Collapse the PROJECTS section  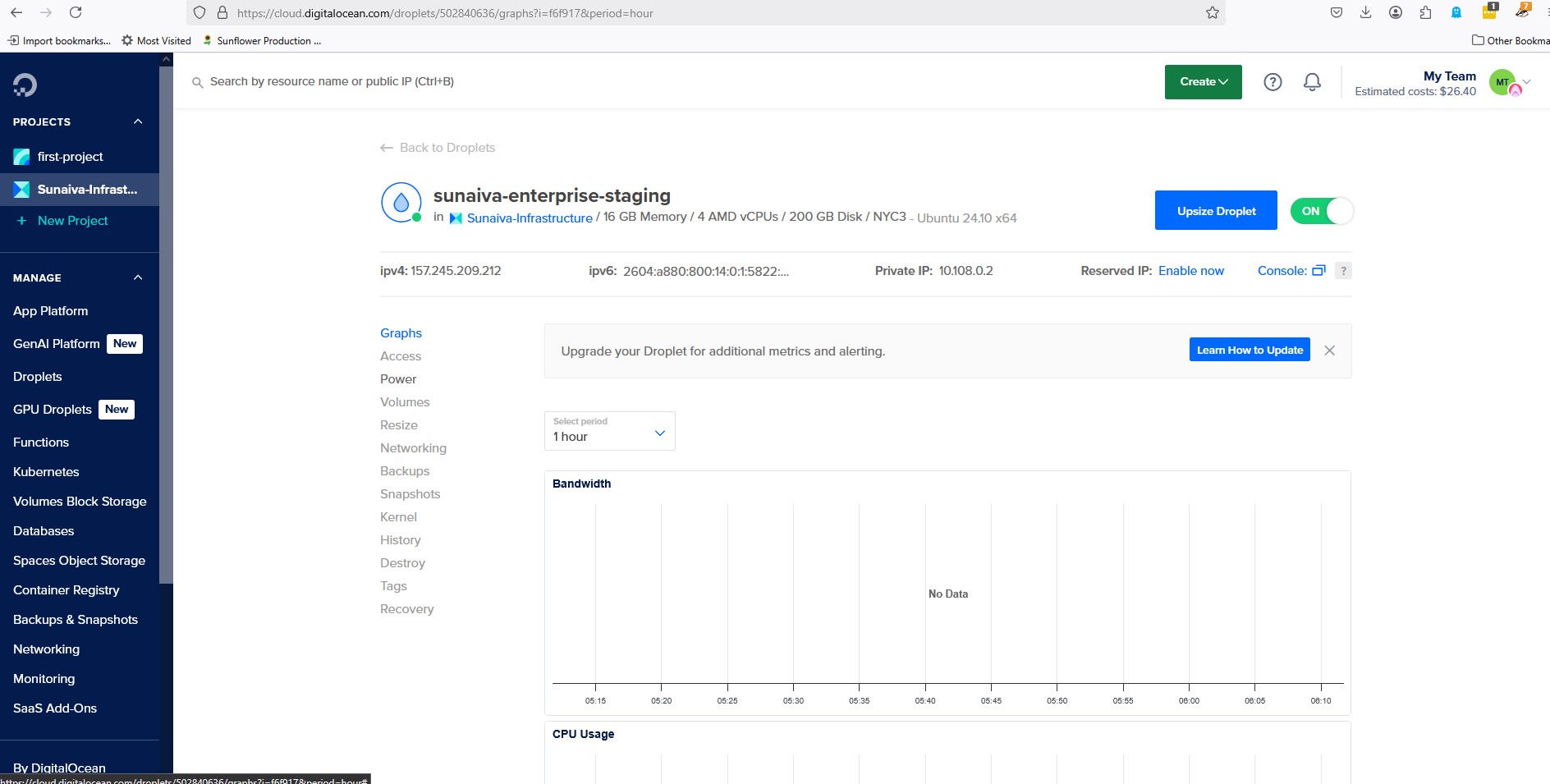tap(138, 121)
